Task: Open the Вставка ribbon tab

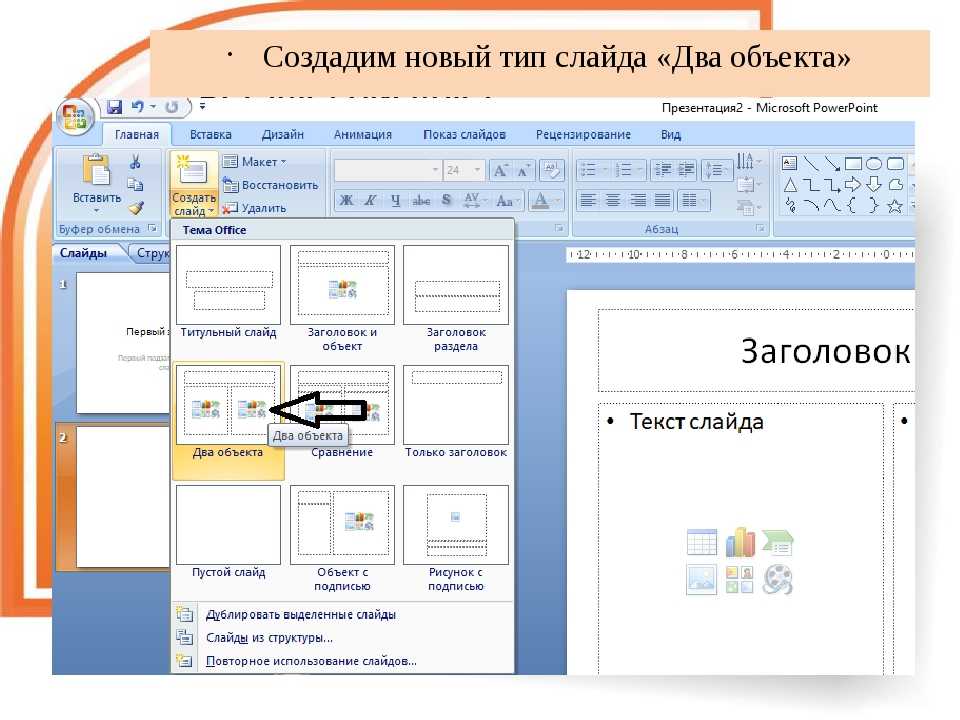Action: [x=211, y=135]
